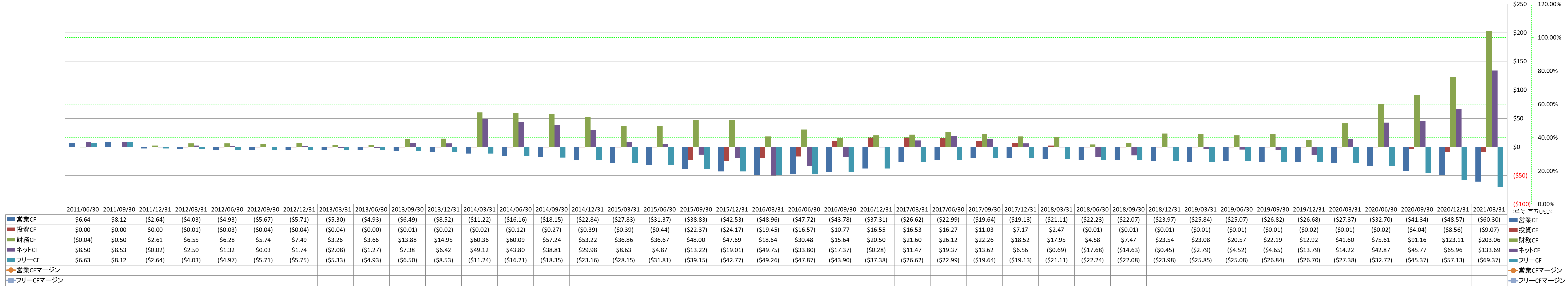Click the tallest green 財務CF bar for 2021/03/31
The image size is (1568, 286).
[1489, 89]
